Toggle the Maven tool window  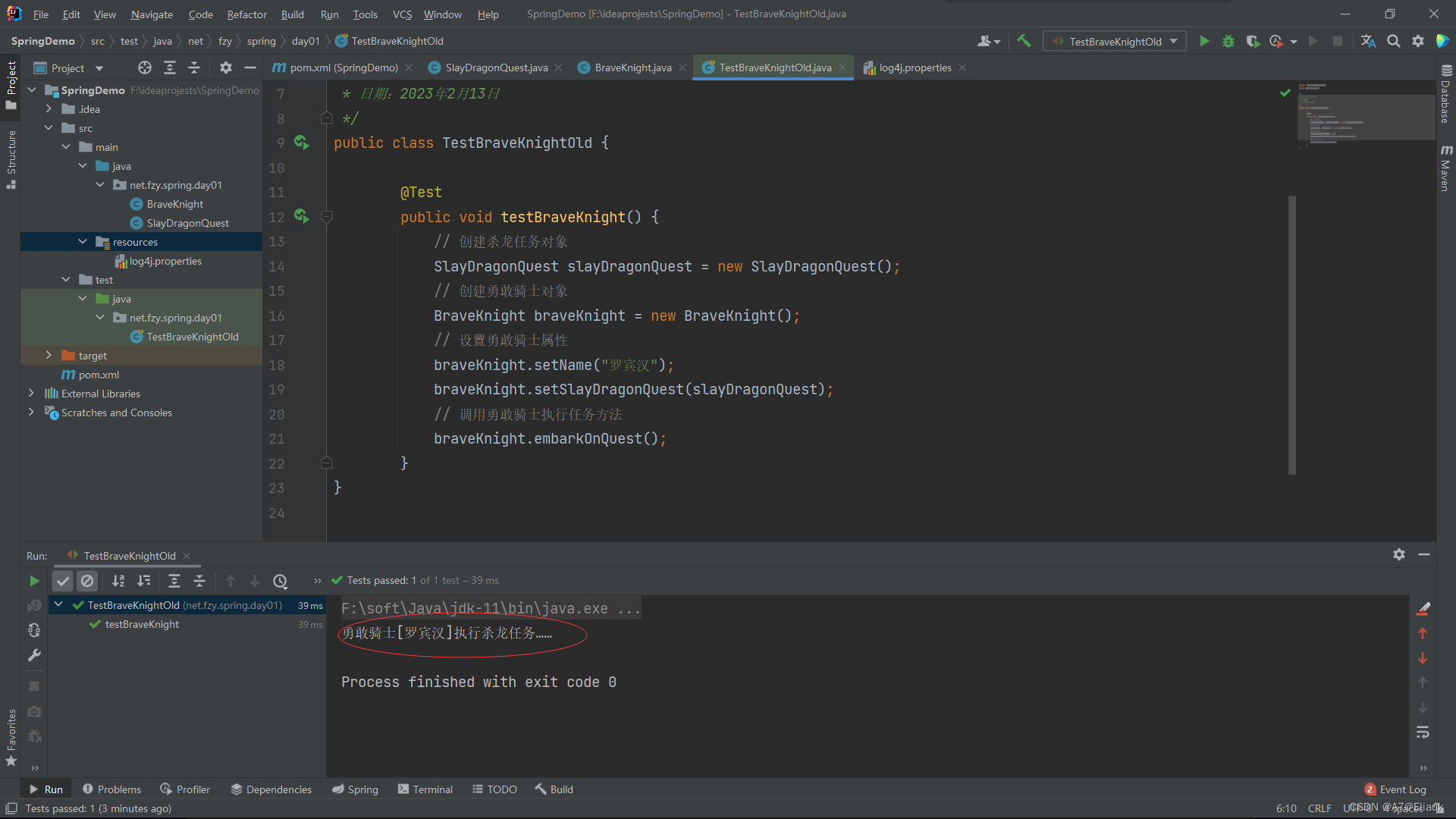click(x=1445, y=168)
